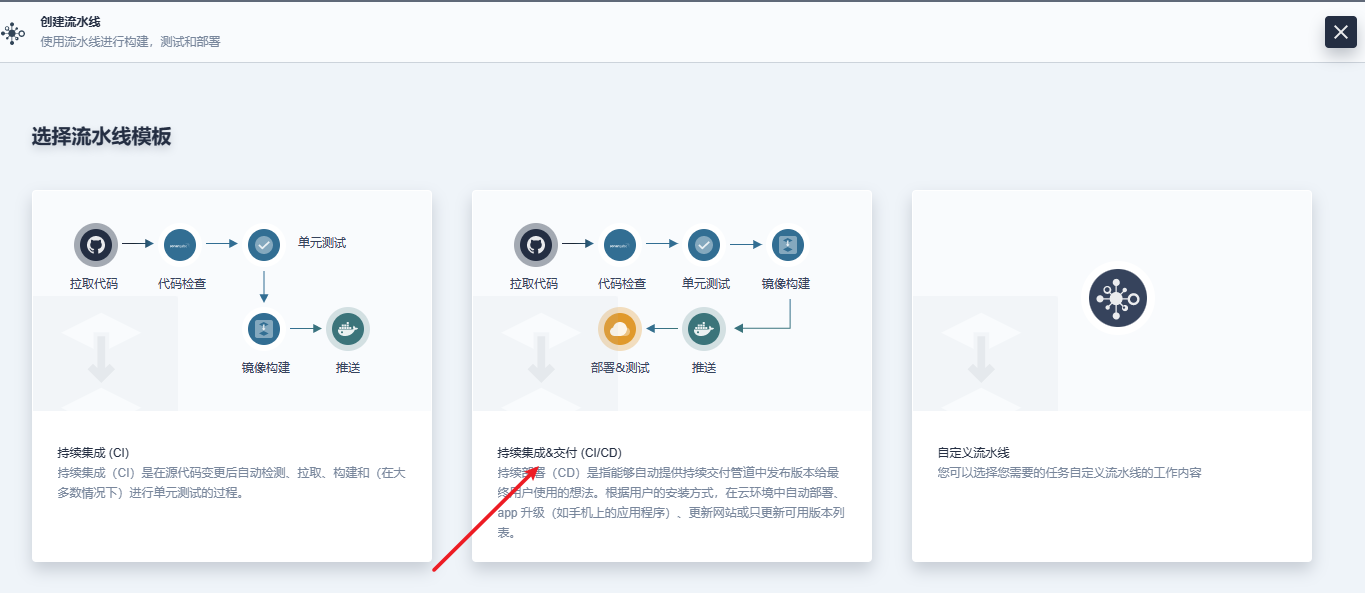Choose the 自定义流水线 template title
This screenshot has width=1365, height=593.
click(973, 453)
